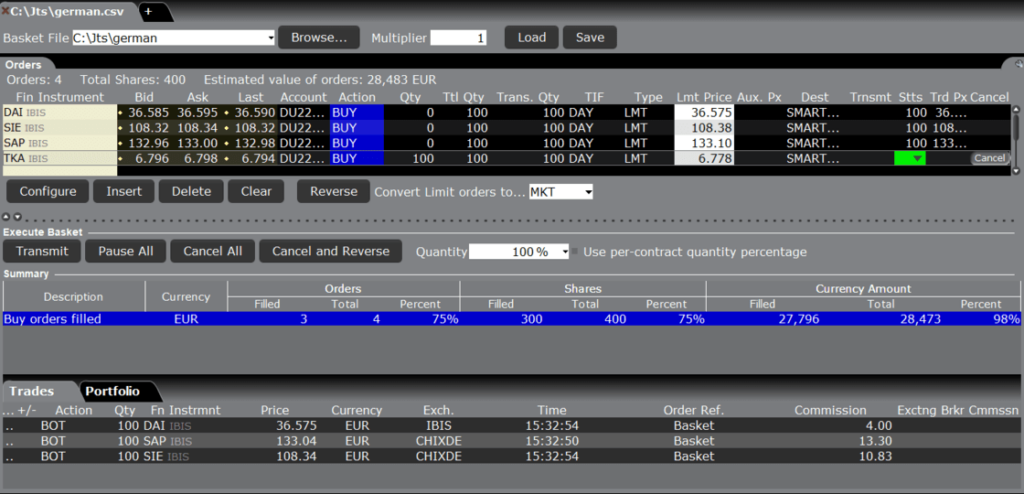Collapse the panel with the up arrow circle
Viewport: 1024px width, 494px height.
[x=7, y=216]
